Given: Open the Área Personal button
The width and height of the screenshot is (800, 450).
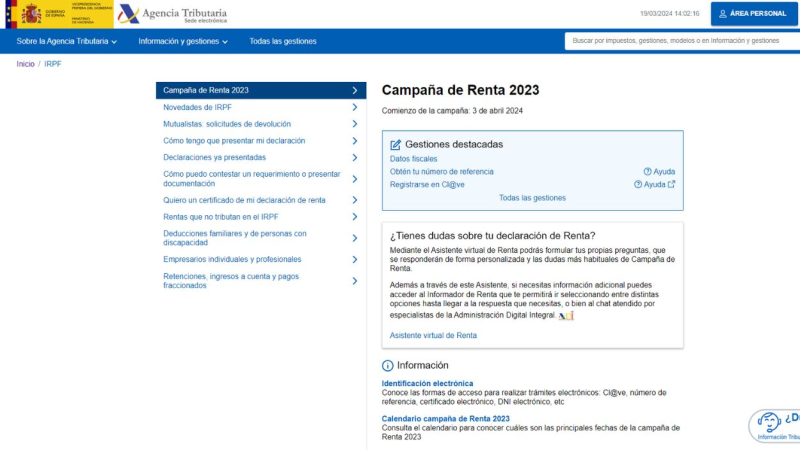Looking at the screenshot, I should pos(755,14).
